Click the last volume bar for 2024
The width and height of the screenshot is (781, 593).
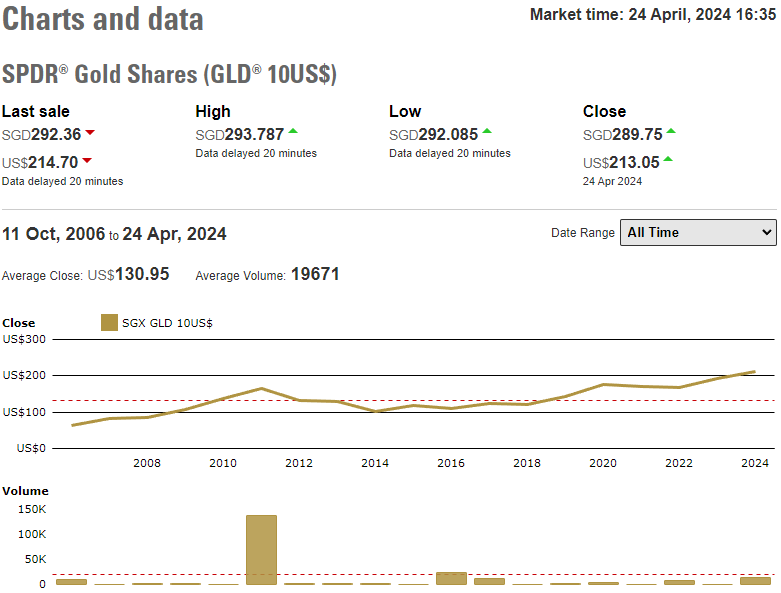(x=755, y=581)
